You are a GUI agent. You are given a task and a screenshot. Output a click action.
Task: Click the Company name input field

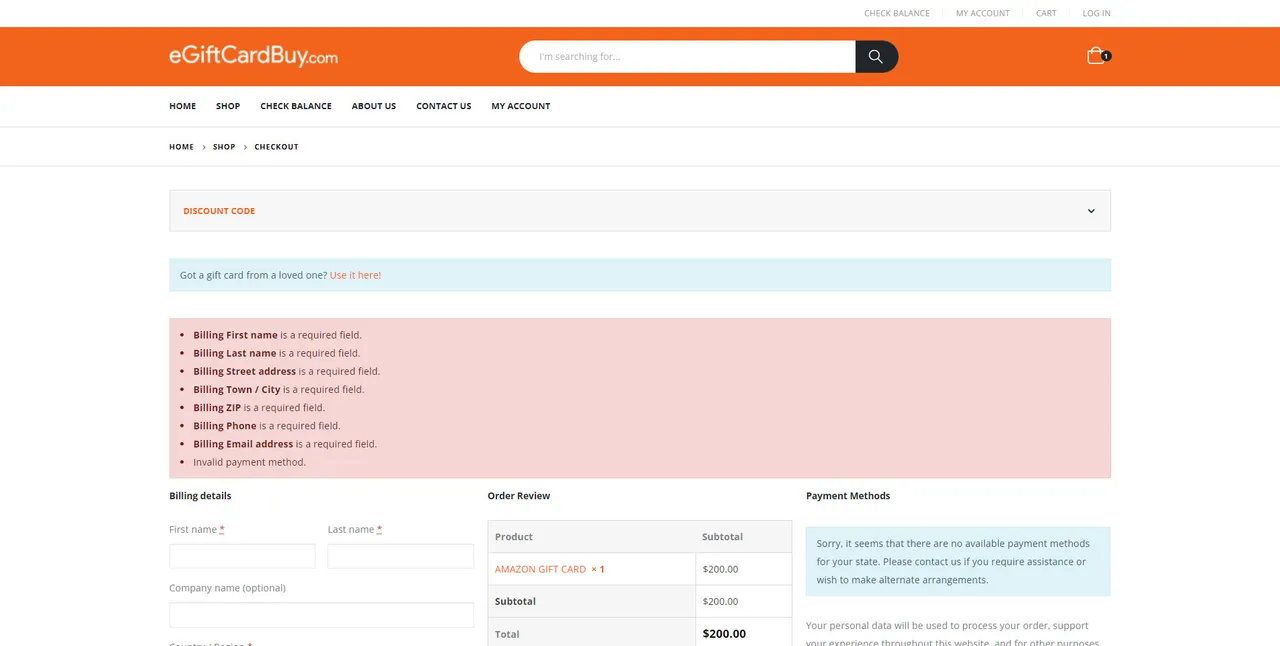(x=322, y=615)
